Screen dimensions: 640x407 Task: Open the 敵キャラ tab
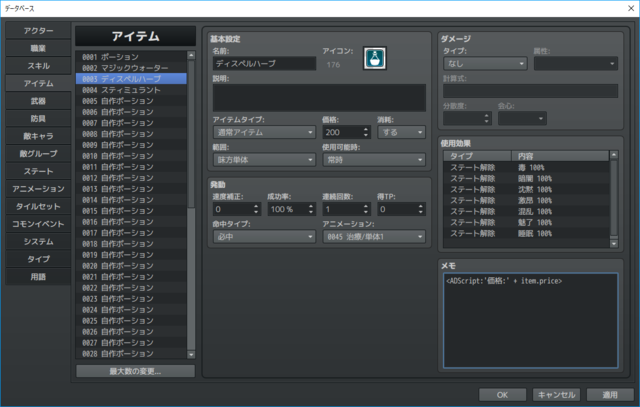click(38, 136)
